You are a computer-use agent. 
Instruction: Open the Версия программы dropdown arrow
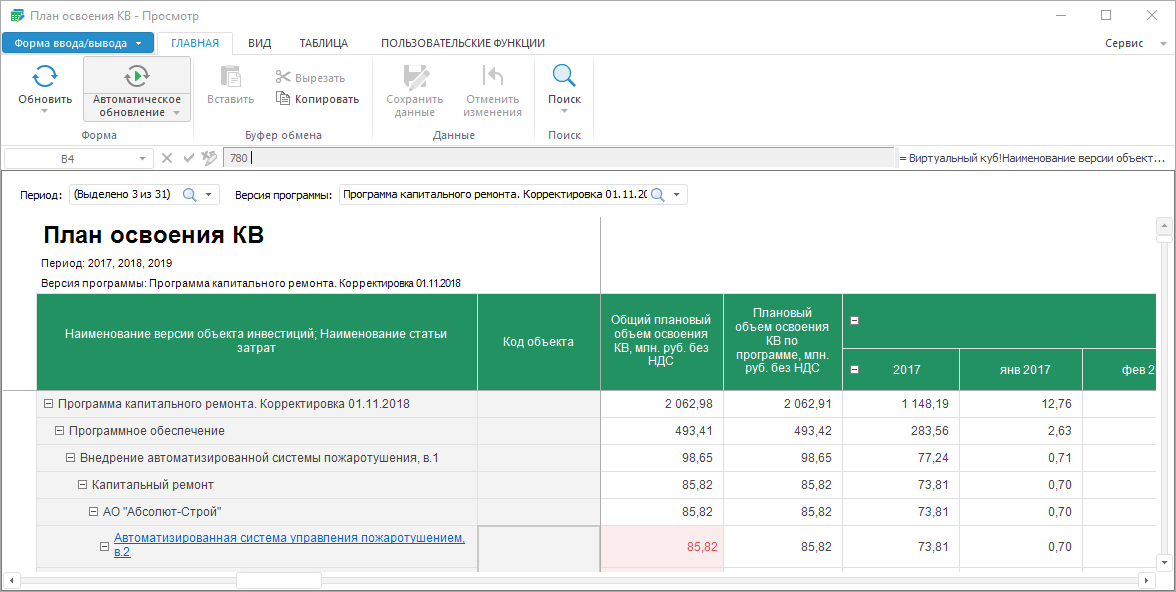coord(677,195)
